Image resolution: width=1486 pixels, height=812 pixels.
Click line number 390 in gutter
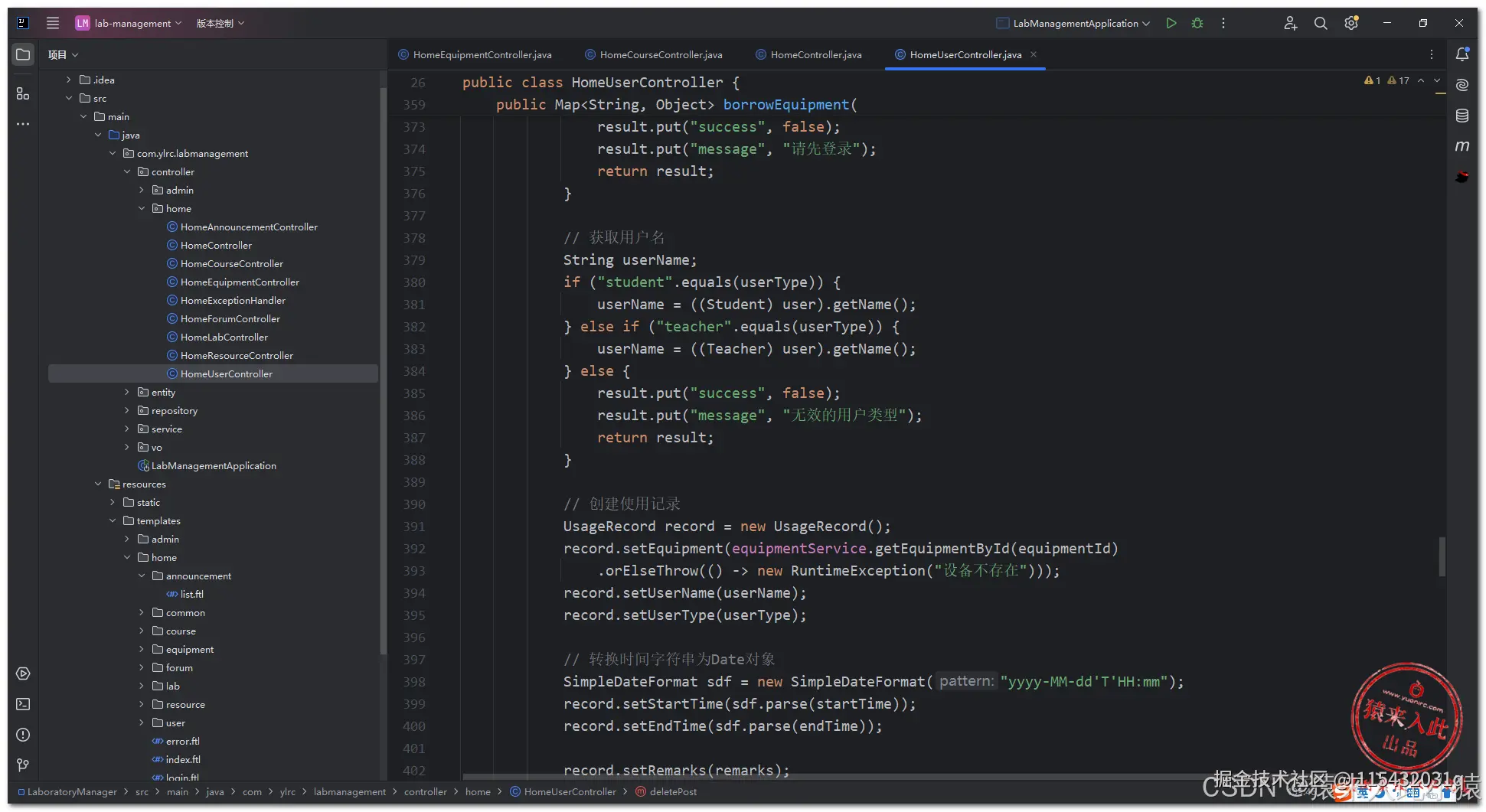point(414,504)
